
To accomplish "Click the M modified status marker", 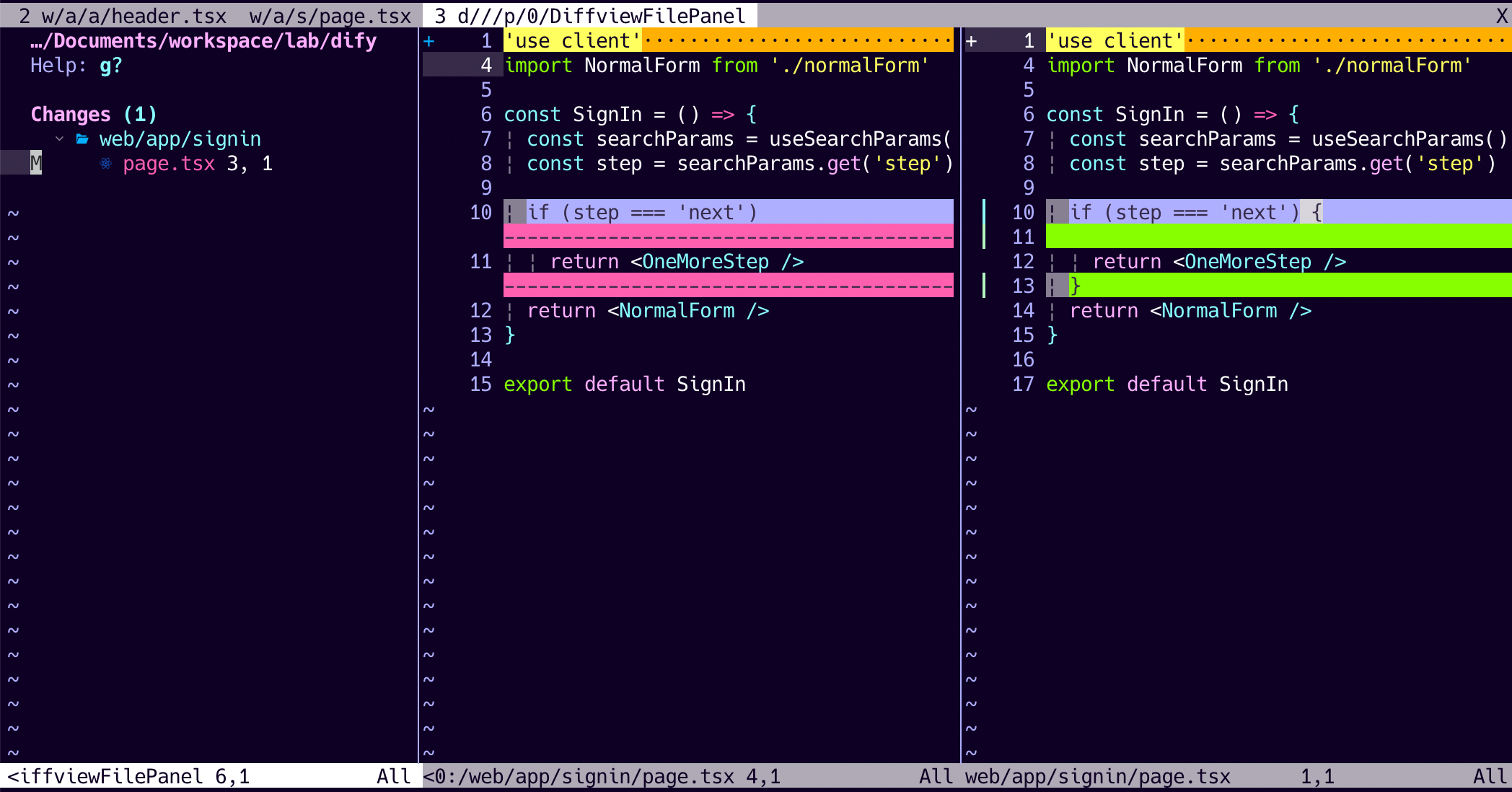I will click(x=35, y=164).
